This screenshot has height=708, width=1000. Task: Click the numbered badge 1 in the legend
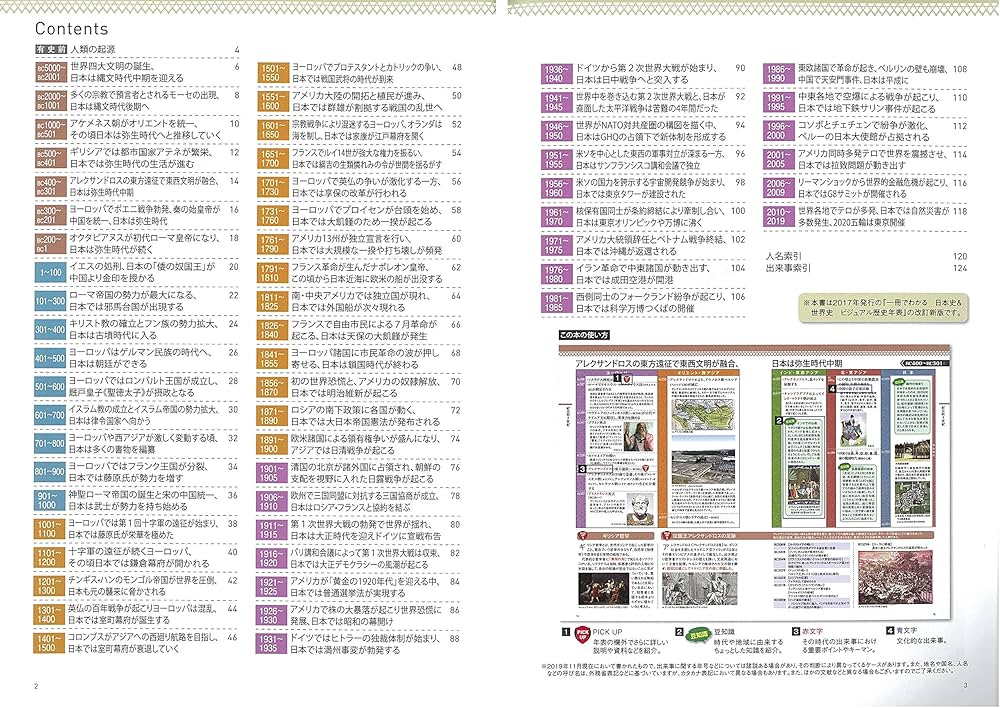click(x=565, y=630)
